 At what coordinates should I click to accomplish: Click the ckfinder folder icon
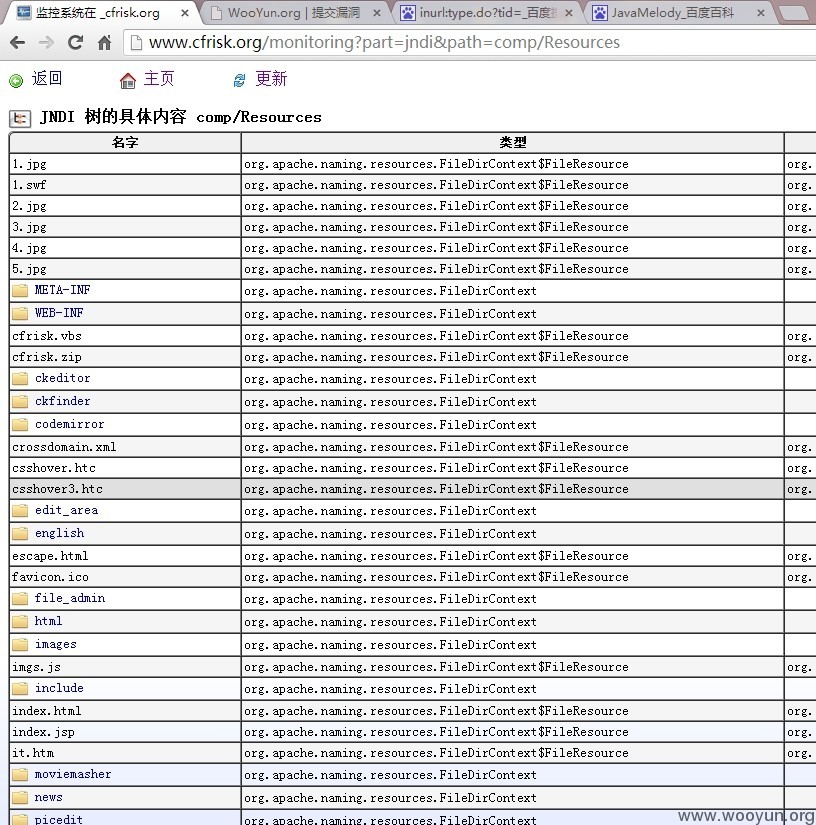[x=20, y=401]
